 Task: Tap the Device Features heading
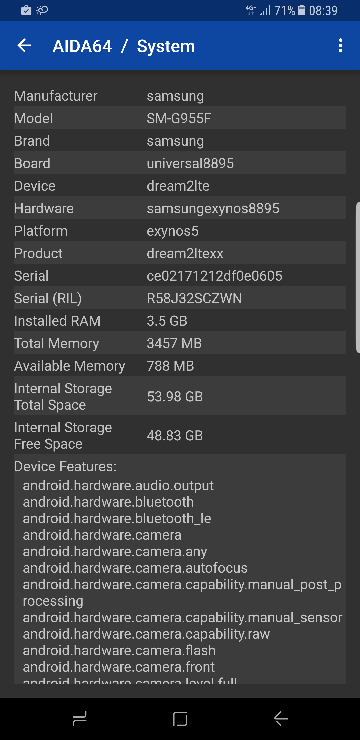pyautogui.click(x=65, y=467)
